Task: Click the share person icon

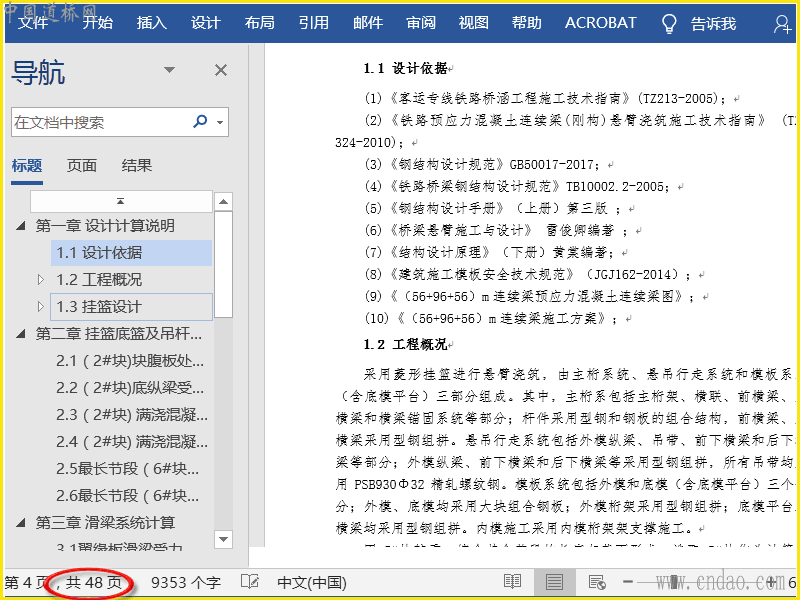Action: (782, 24)
